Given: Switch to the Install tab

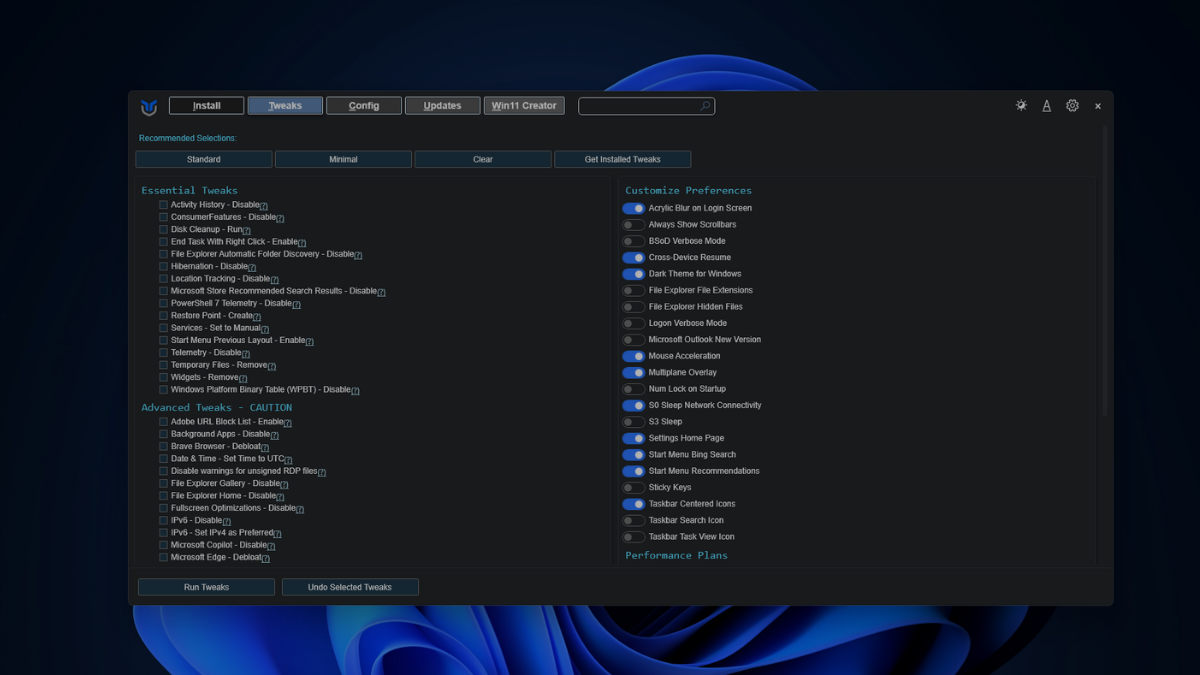Looking at the screenshot, I should pos(207,106).
